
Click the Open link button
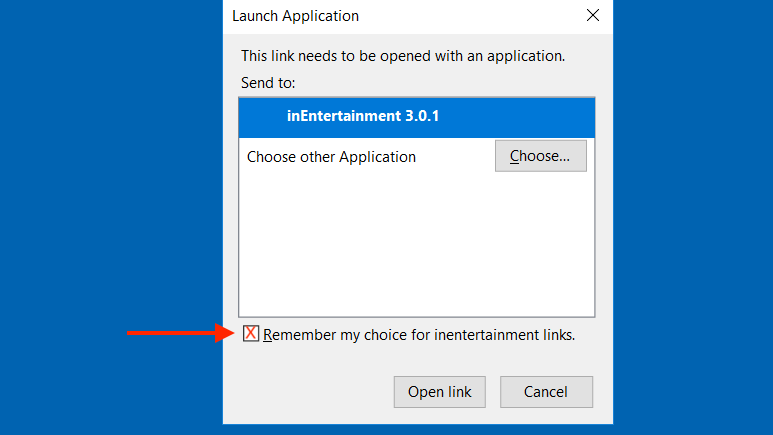(439, 392)
